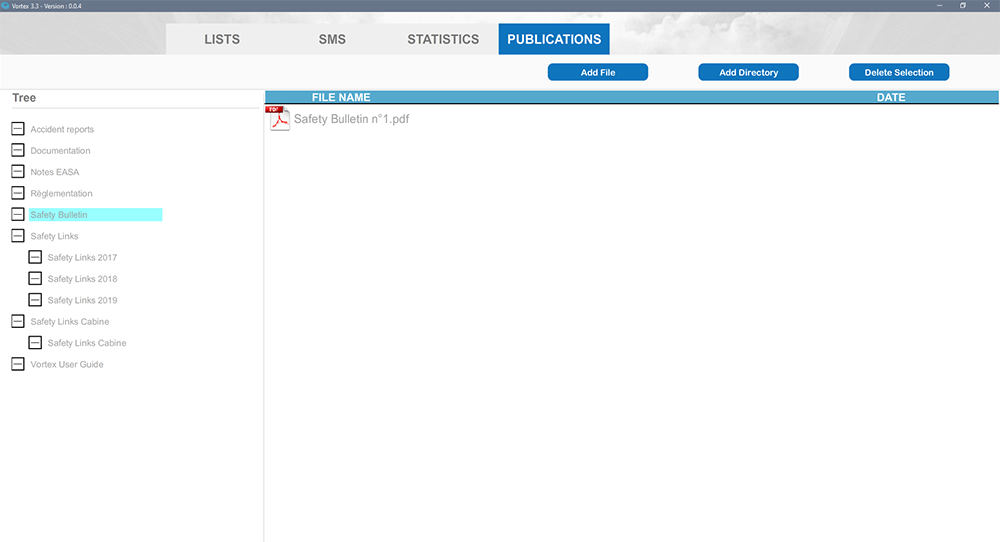Toggle the Safety Links Cabine parent node box
1000x542 pixels.
(18, 322)
